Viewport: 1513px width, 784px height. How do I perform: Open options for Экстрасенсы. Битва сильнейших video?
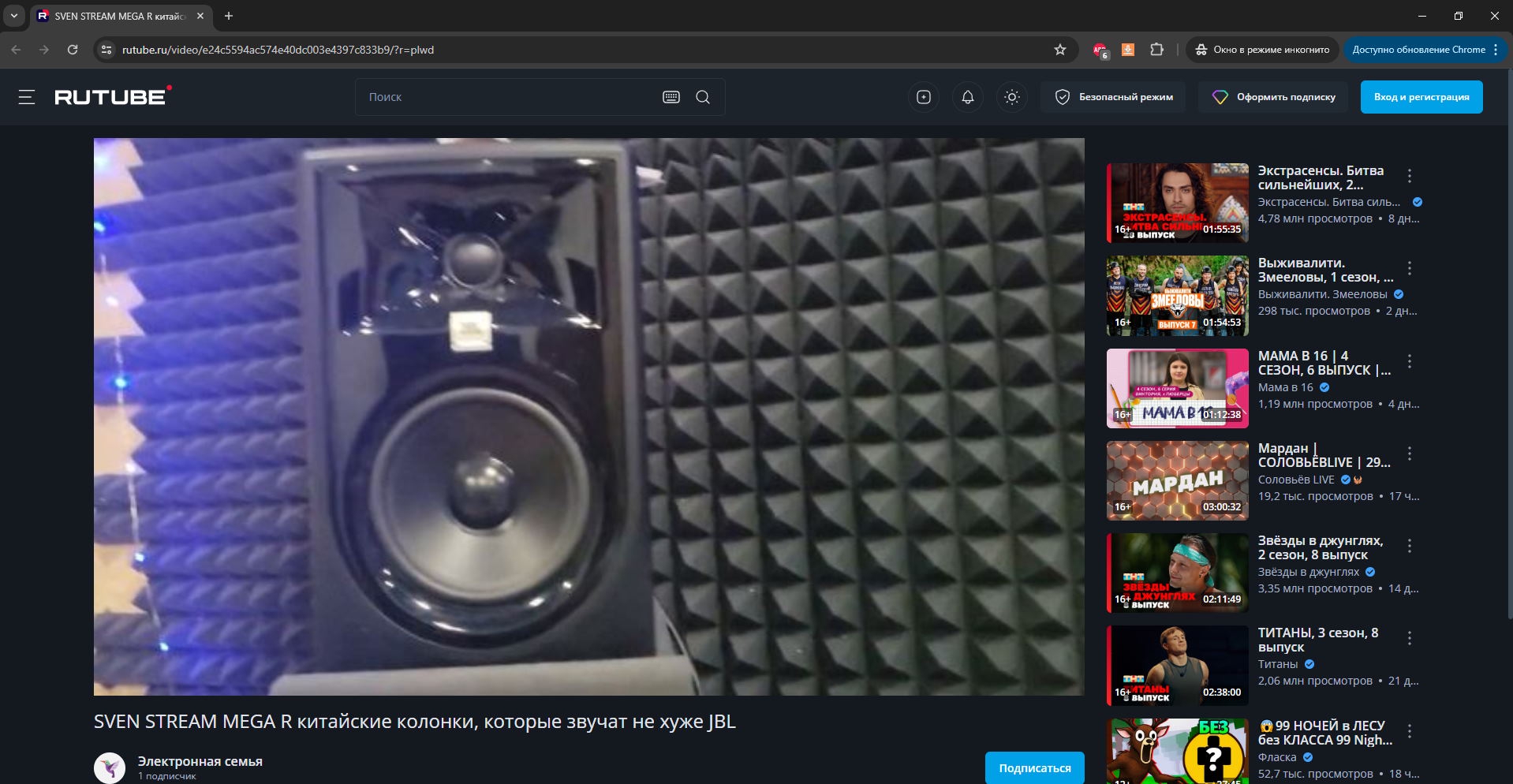1410,176
